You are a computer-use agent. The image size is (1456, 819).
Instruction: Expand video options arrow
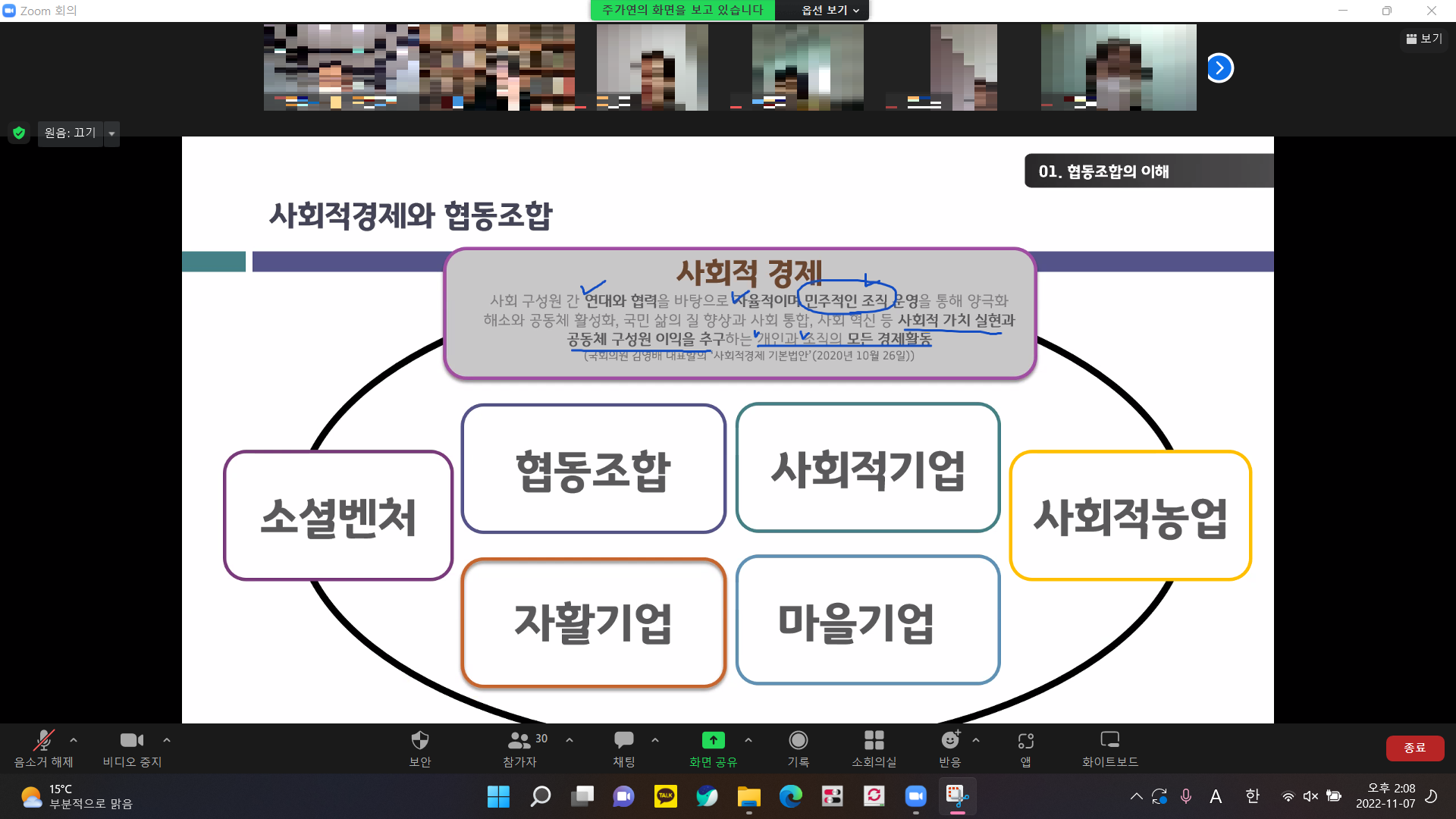(x=167, y=740)
